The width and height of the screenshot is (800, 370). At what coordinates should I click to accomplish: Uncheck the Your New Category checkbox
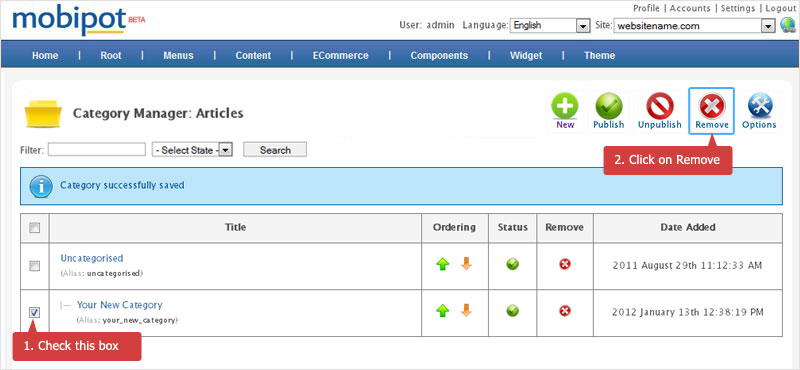[x=34, y=312]
